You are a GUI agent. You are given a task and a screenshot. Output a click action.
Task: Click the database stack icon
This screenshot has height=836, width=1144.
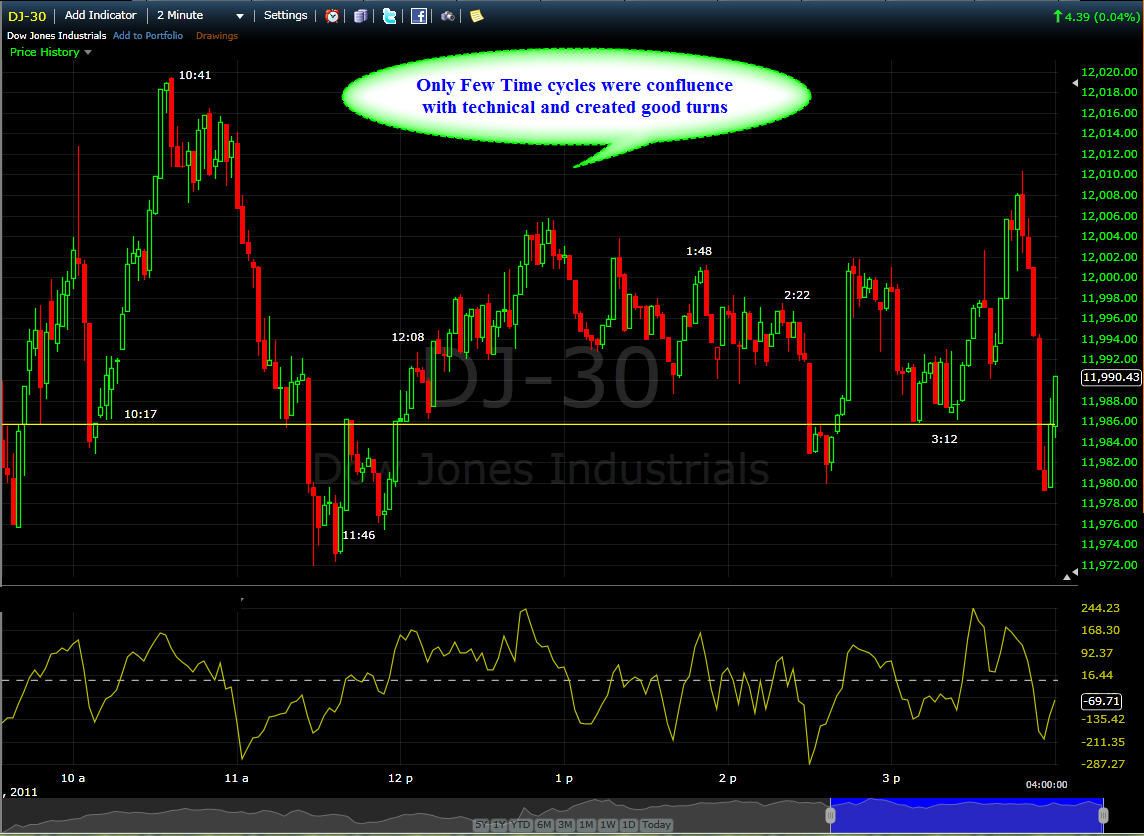click(360, 15)
